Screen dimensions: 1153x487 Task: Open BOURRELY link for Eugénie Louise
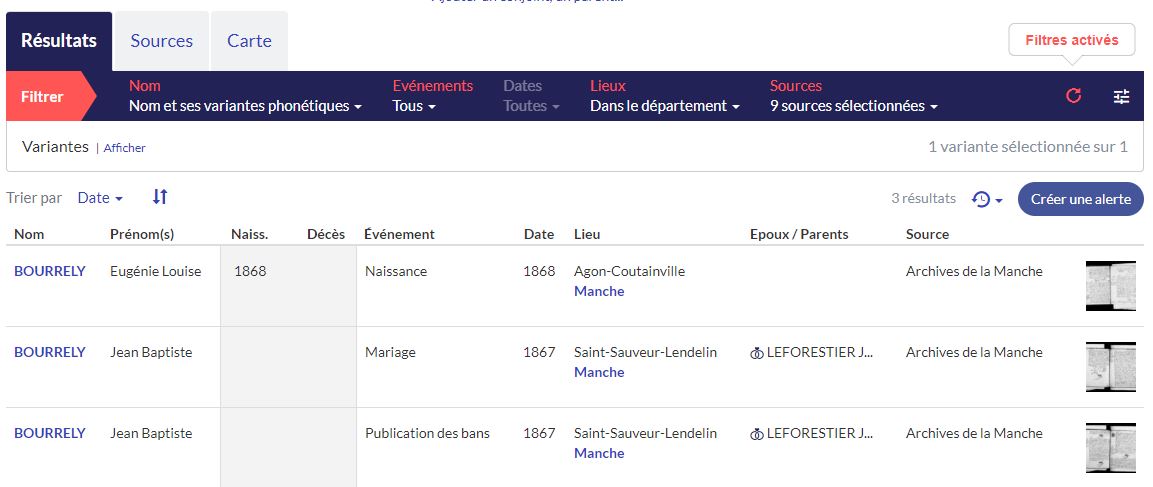[x=50, y=271]
